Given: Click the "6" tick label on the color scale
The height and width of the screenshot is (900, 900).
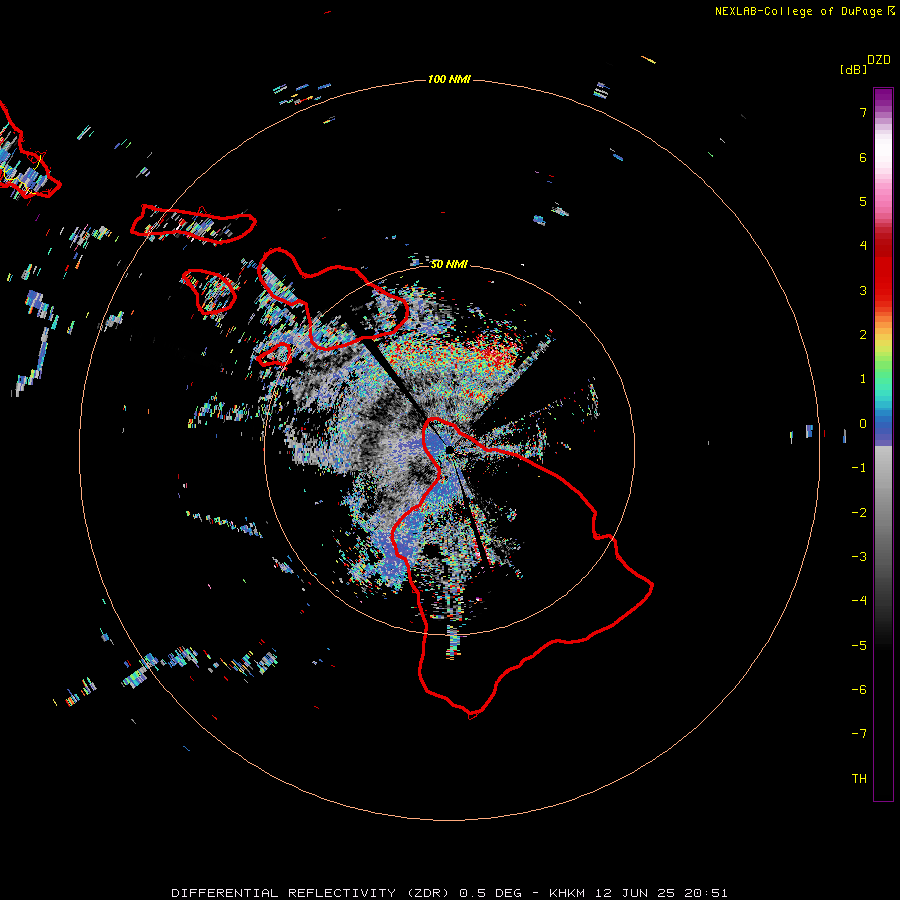Looking at the screenshot, I should click(x=863, y=158).
